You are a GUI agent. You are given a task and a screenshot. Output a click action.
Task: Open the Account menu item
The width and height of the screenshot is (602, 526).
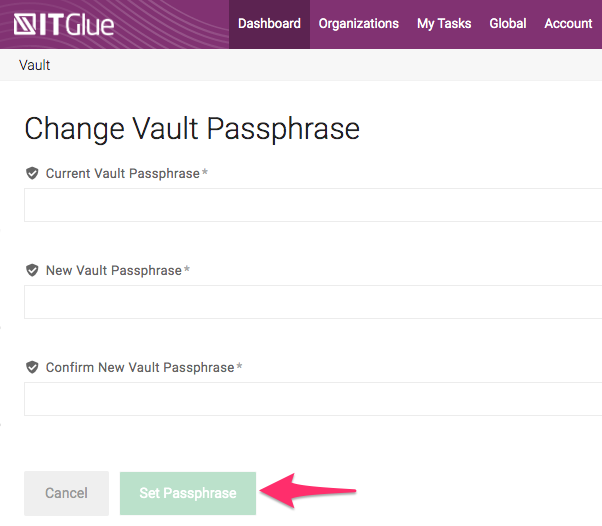pyautogui.click(x=568, y=24)
